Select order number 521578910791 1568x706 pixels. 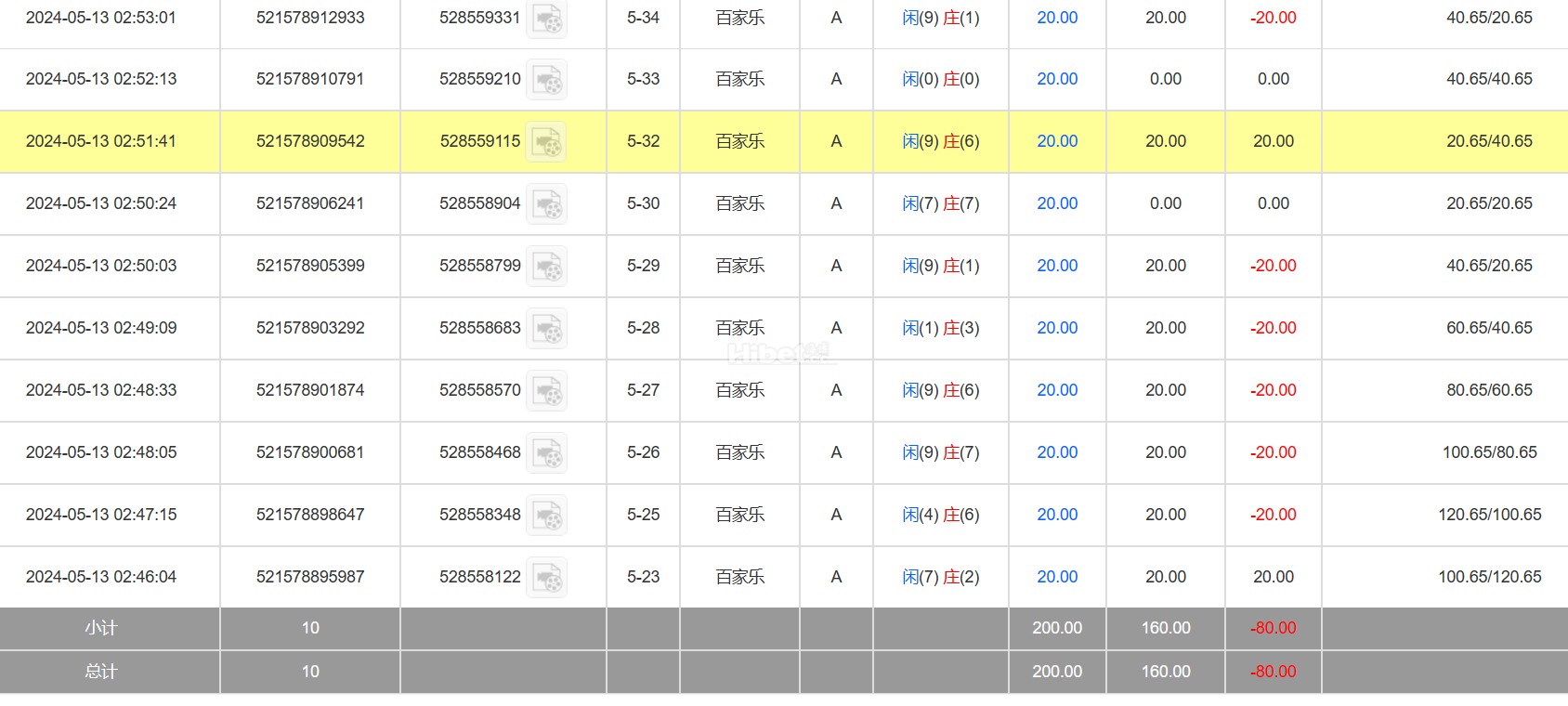310,79
